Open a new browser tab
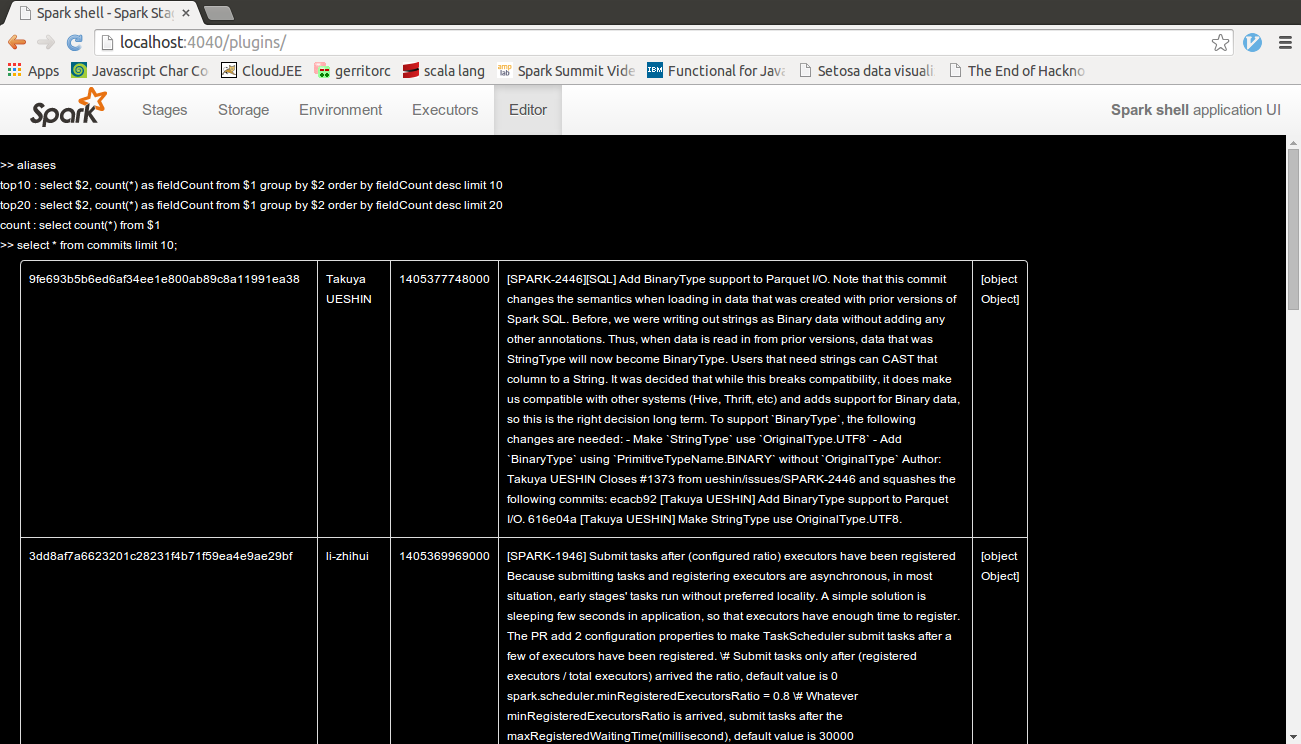The image size is (1301, 744). [218, 13]
